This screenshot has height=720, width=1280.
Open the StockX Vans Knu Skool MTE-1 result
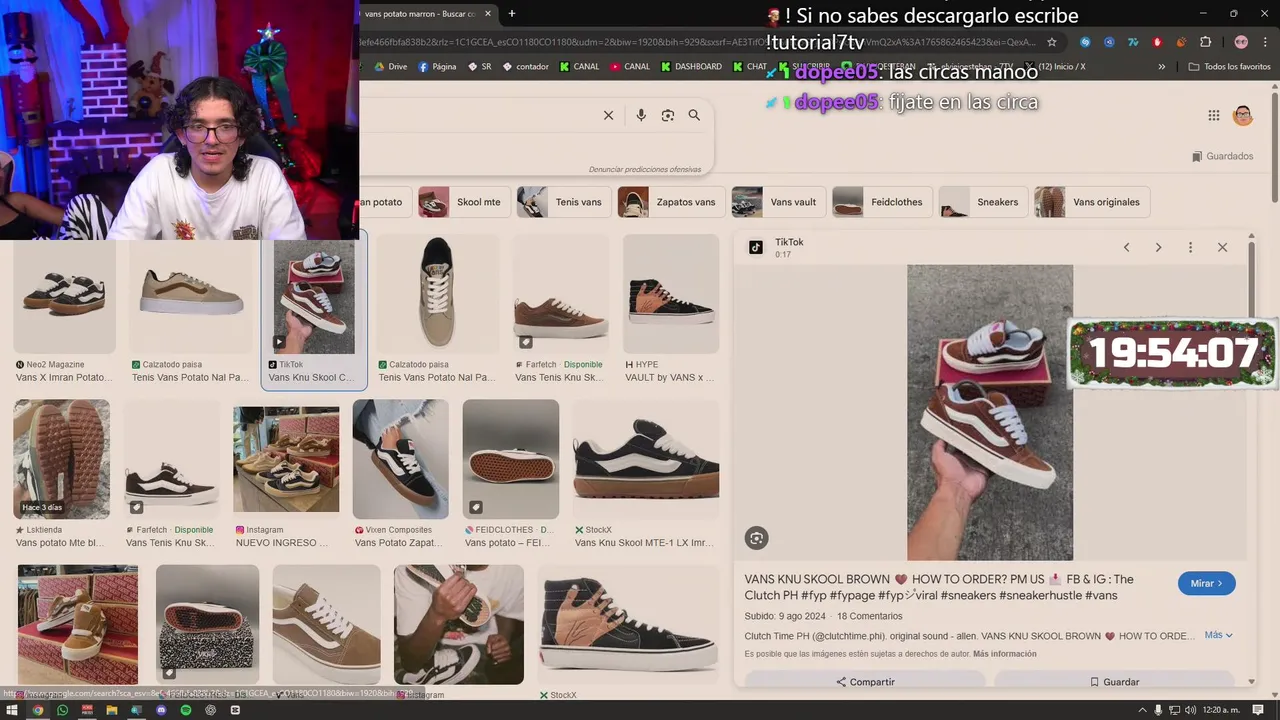[646, 475]
